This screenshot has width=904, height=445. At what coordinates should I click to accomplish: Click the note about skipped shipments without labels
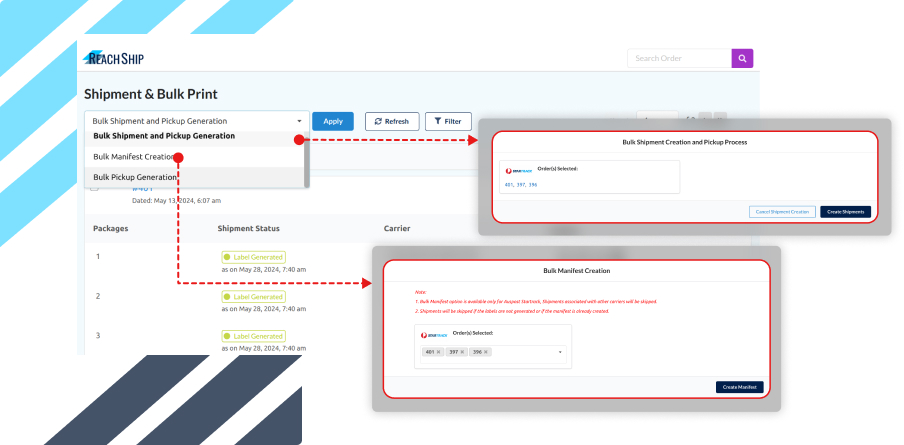pos(512,311)
